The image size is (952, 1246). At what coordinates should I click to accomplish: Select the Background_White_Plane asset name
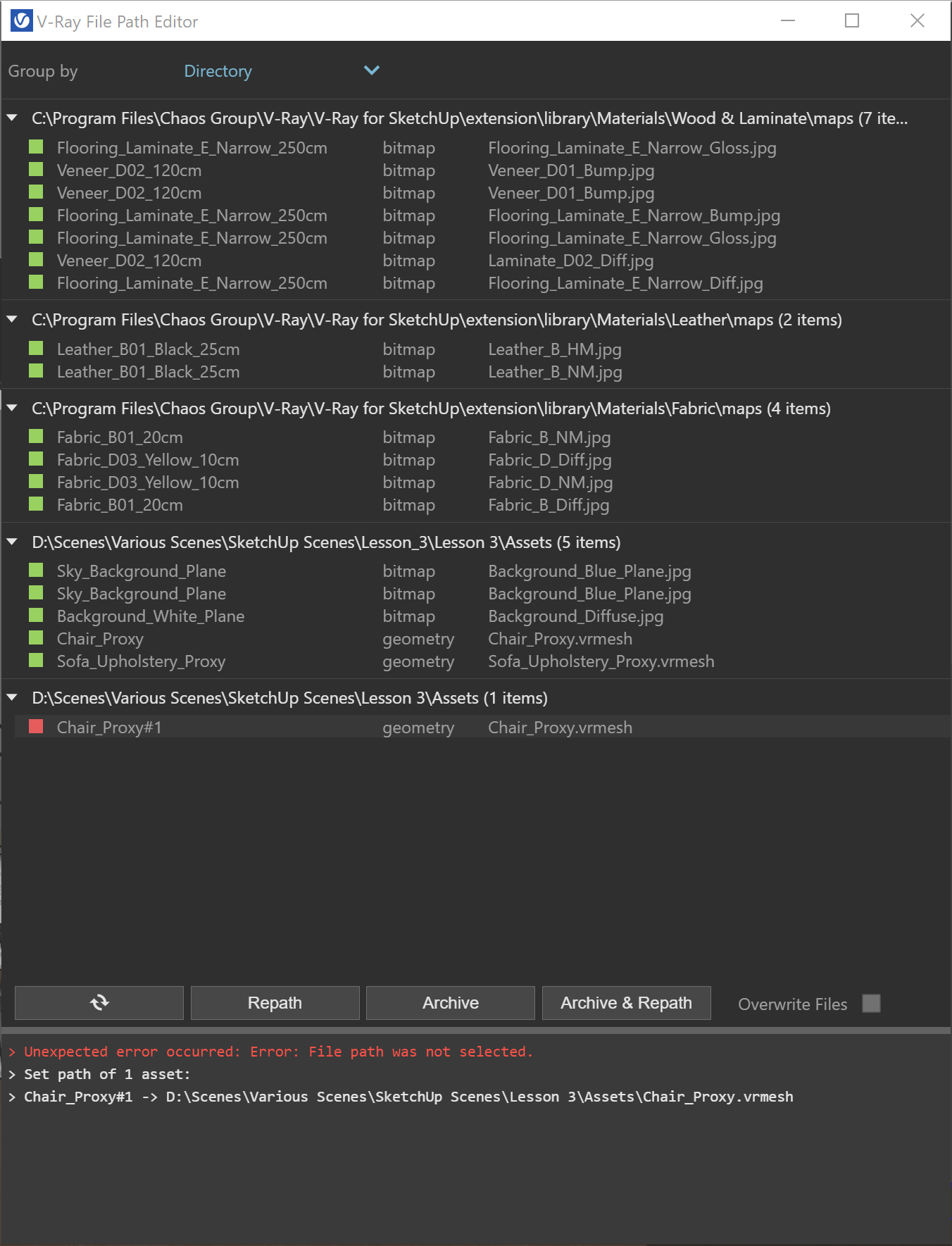[x=151, y=616]
